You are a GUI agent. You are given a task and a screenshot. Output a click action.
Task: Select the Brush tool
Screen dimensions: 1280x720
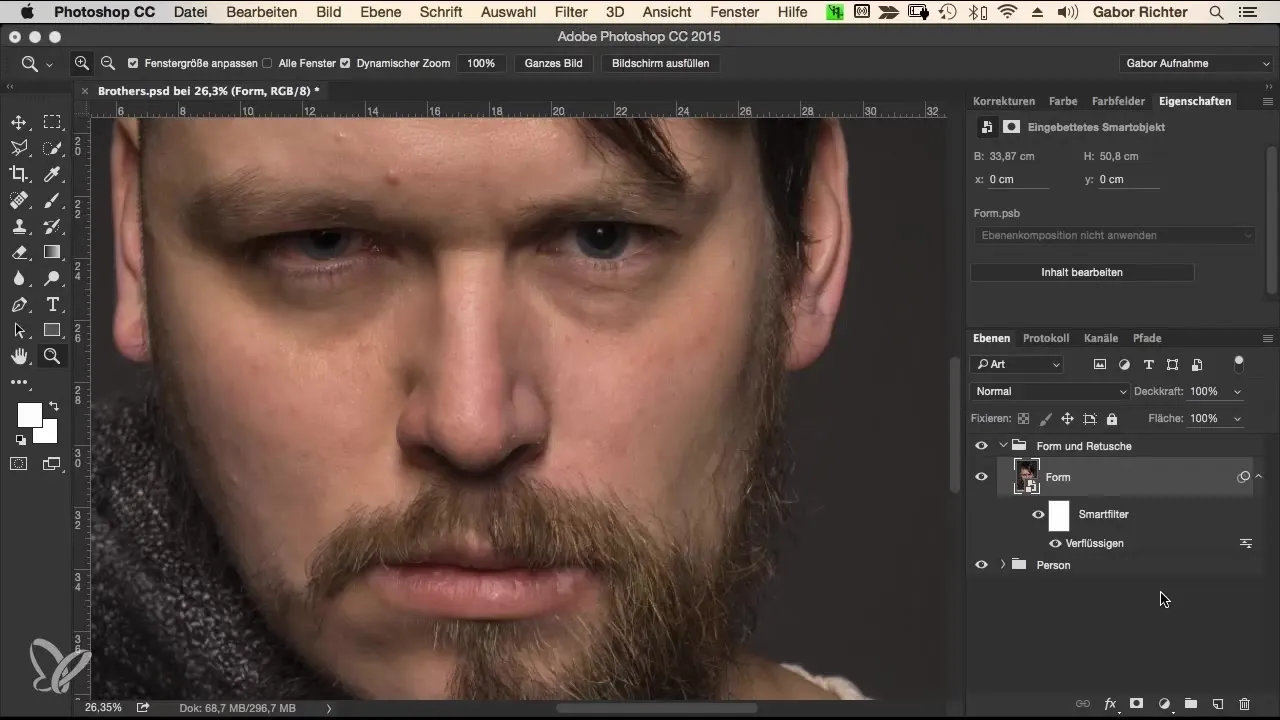click(52, 200)
